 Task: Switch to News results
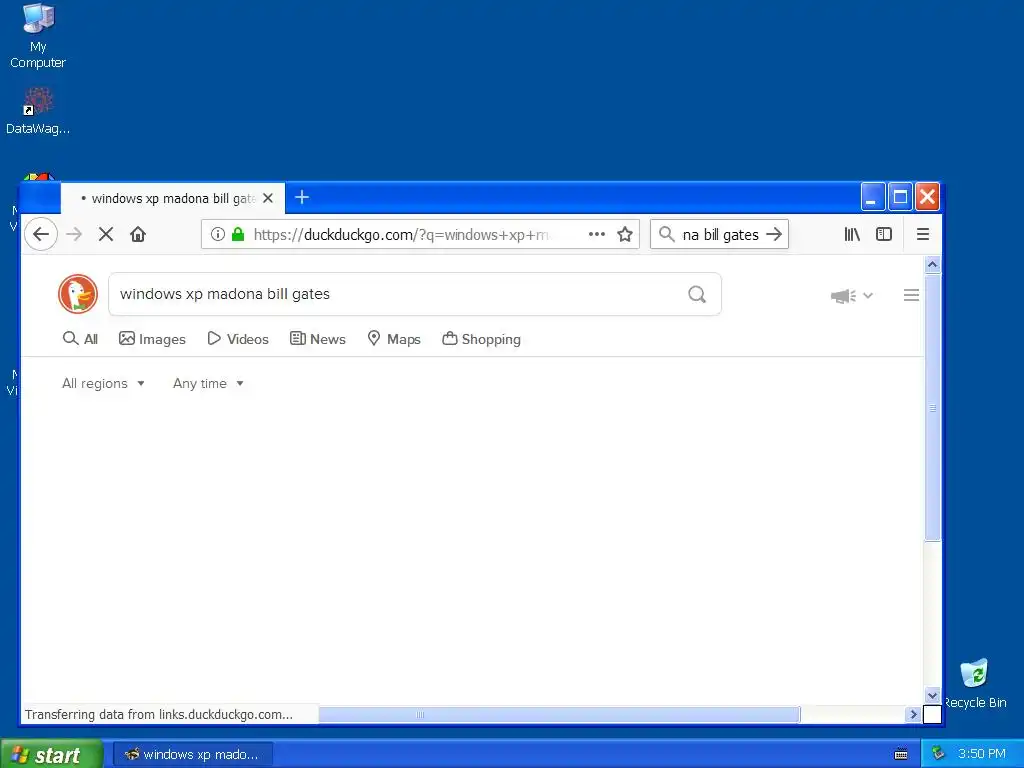[317, 339]
